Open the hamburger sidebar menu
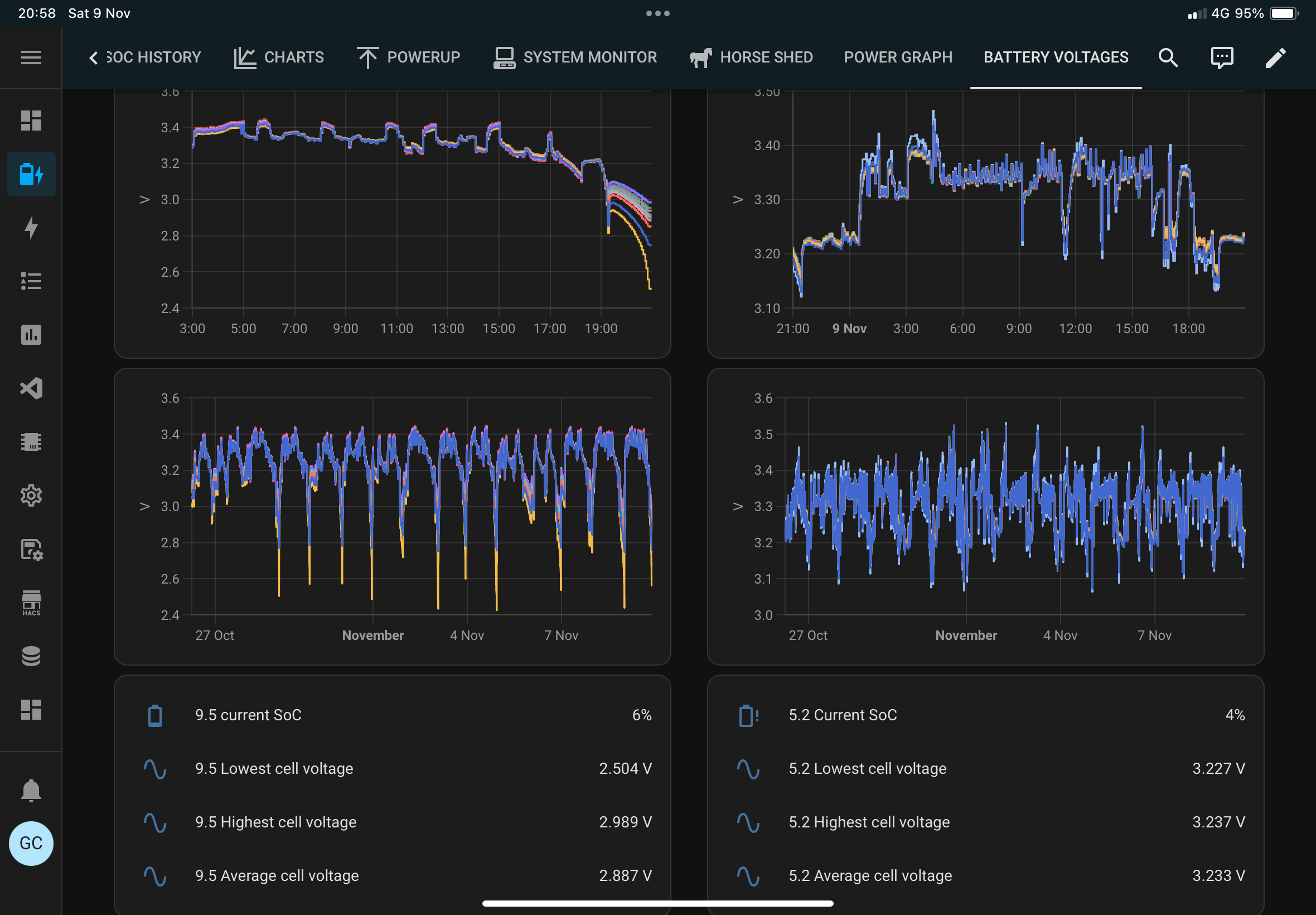This screenshot has height=915, width=1316. [31, 57]
